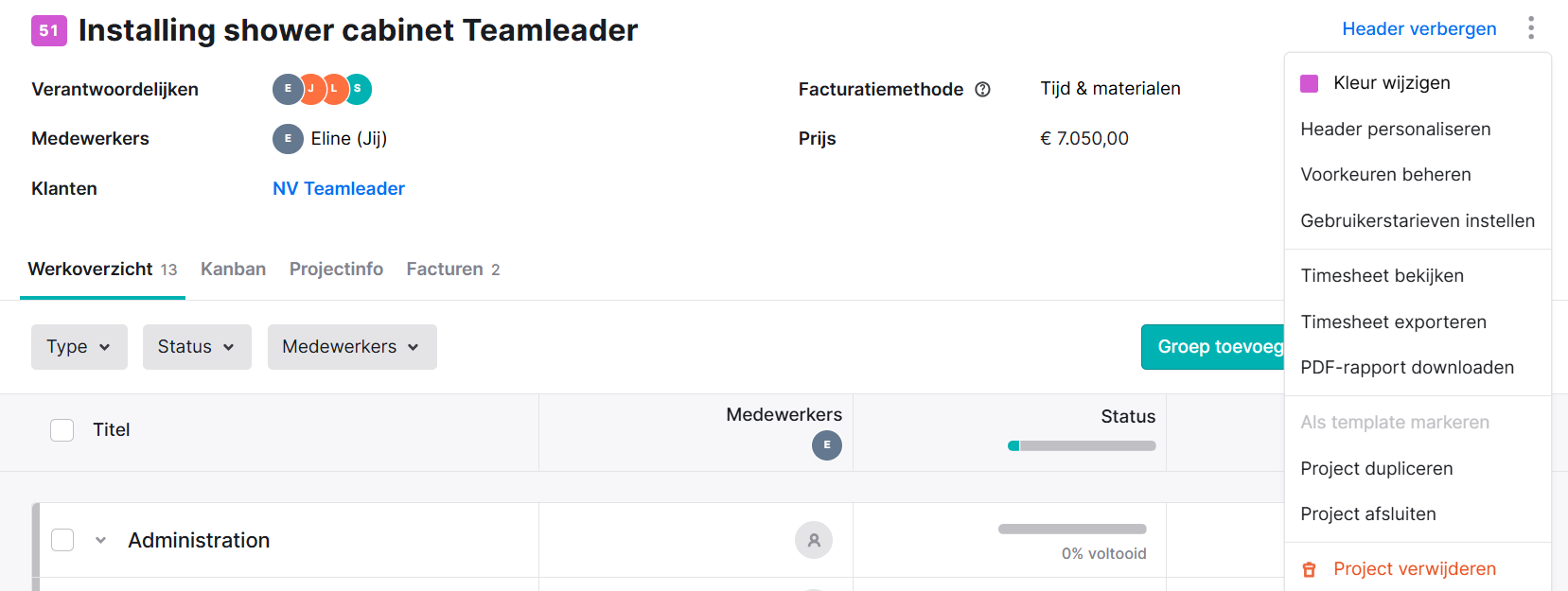
Task: Click the Groep toevoegen button
Action: click(1213, 347)
